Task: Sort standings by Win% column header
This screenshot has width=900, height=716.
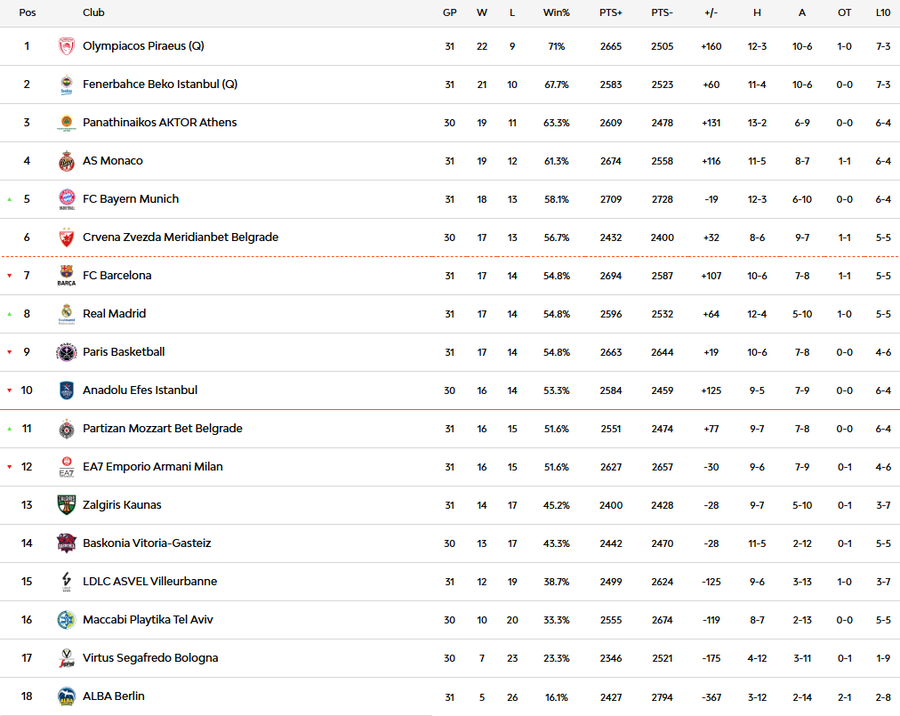Action: pyautogui.click(x=556, y=13)
